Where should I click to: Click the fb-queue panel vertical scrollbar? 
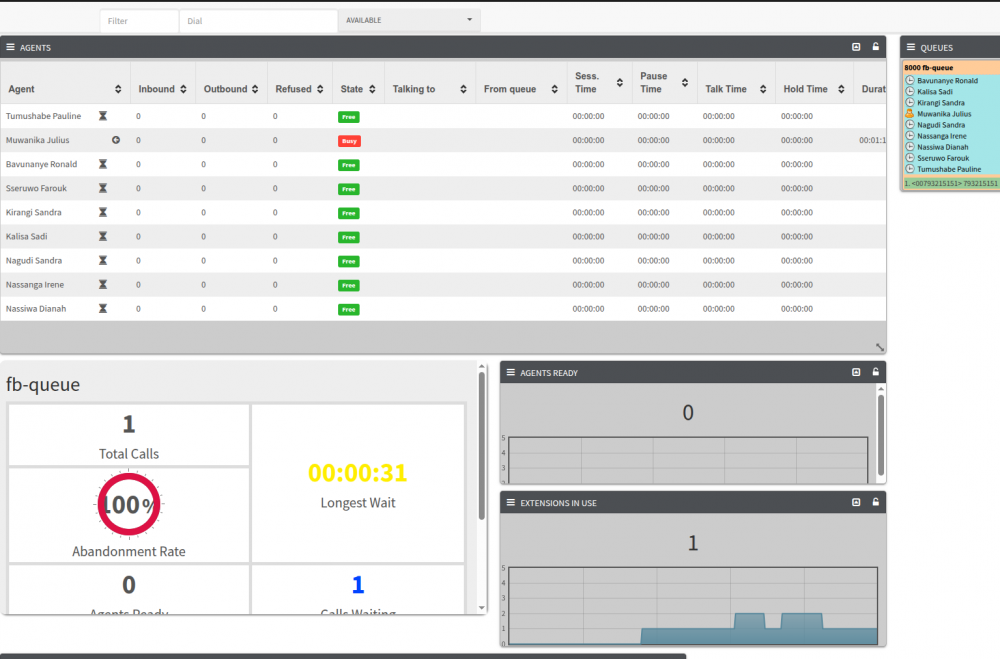tap(482, 450)
